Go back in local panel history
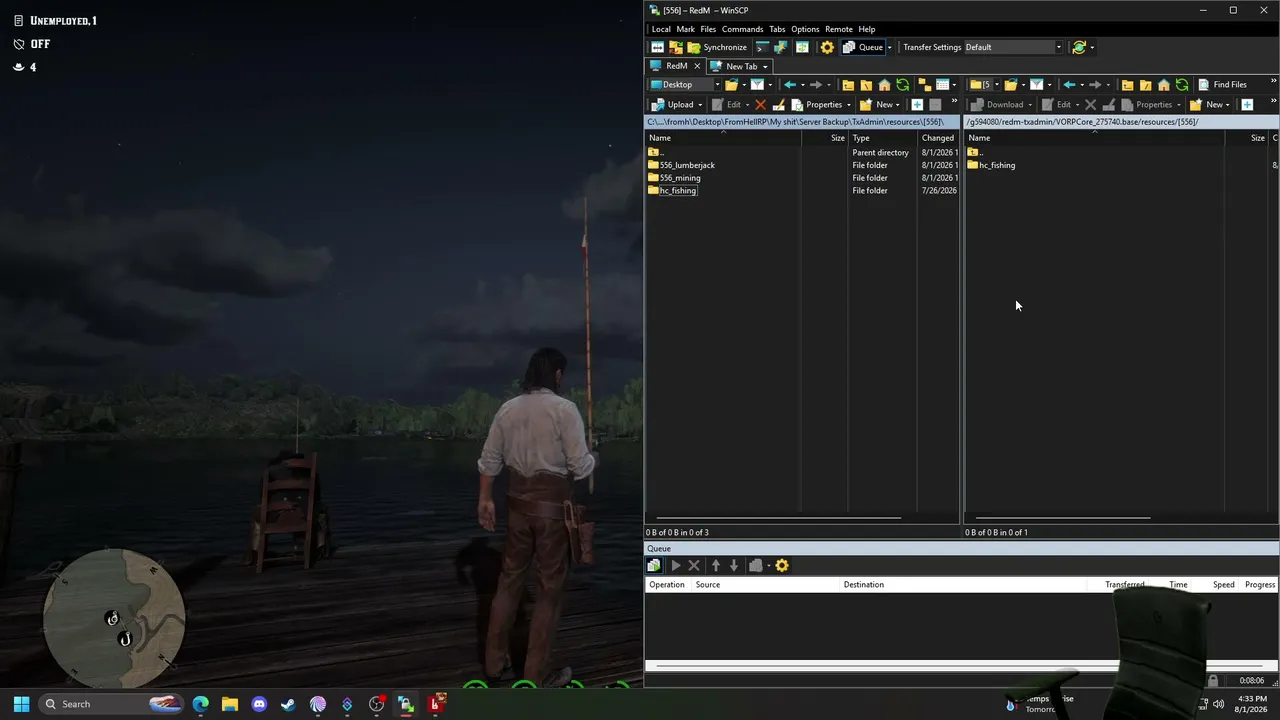Image resolution: width=1280 pixels, height=720 pixels. pos(790,85)
